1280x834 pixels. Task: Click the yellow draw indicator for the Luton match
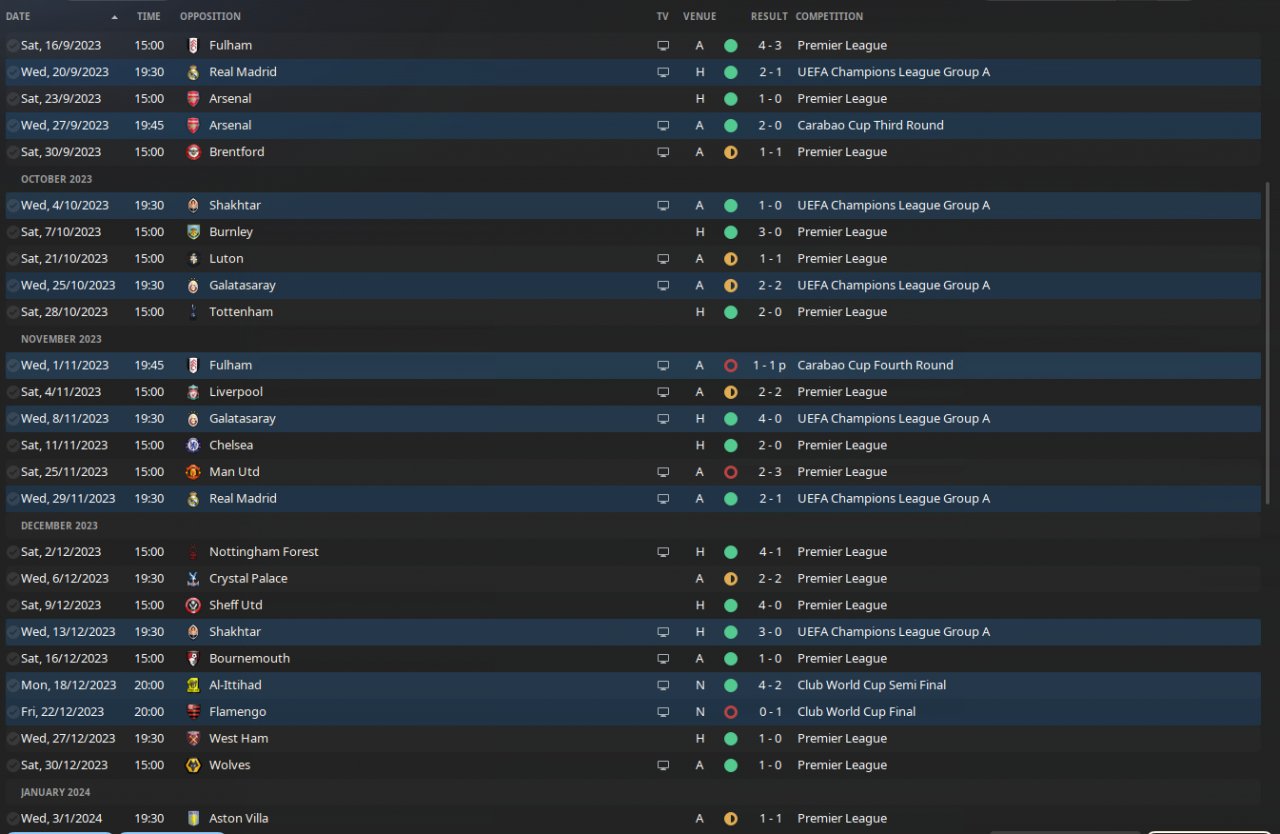(x=730, y=259)
